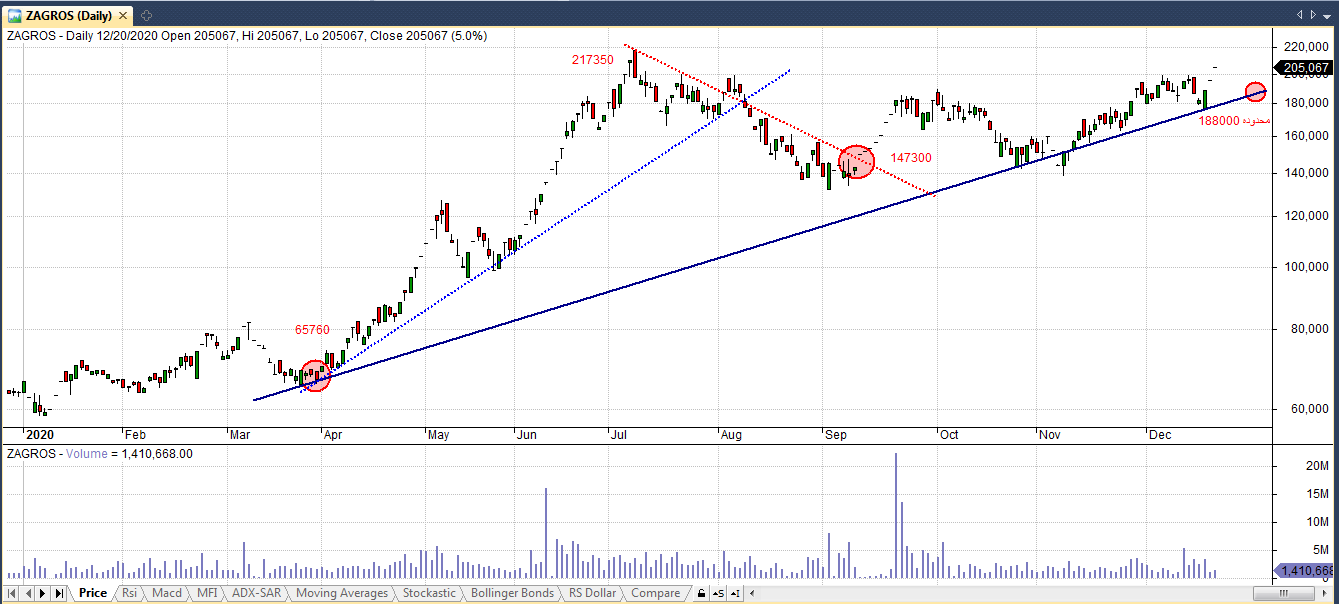
Task: Toggle the interval link I button
Action: [733, 594]
